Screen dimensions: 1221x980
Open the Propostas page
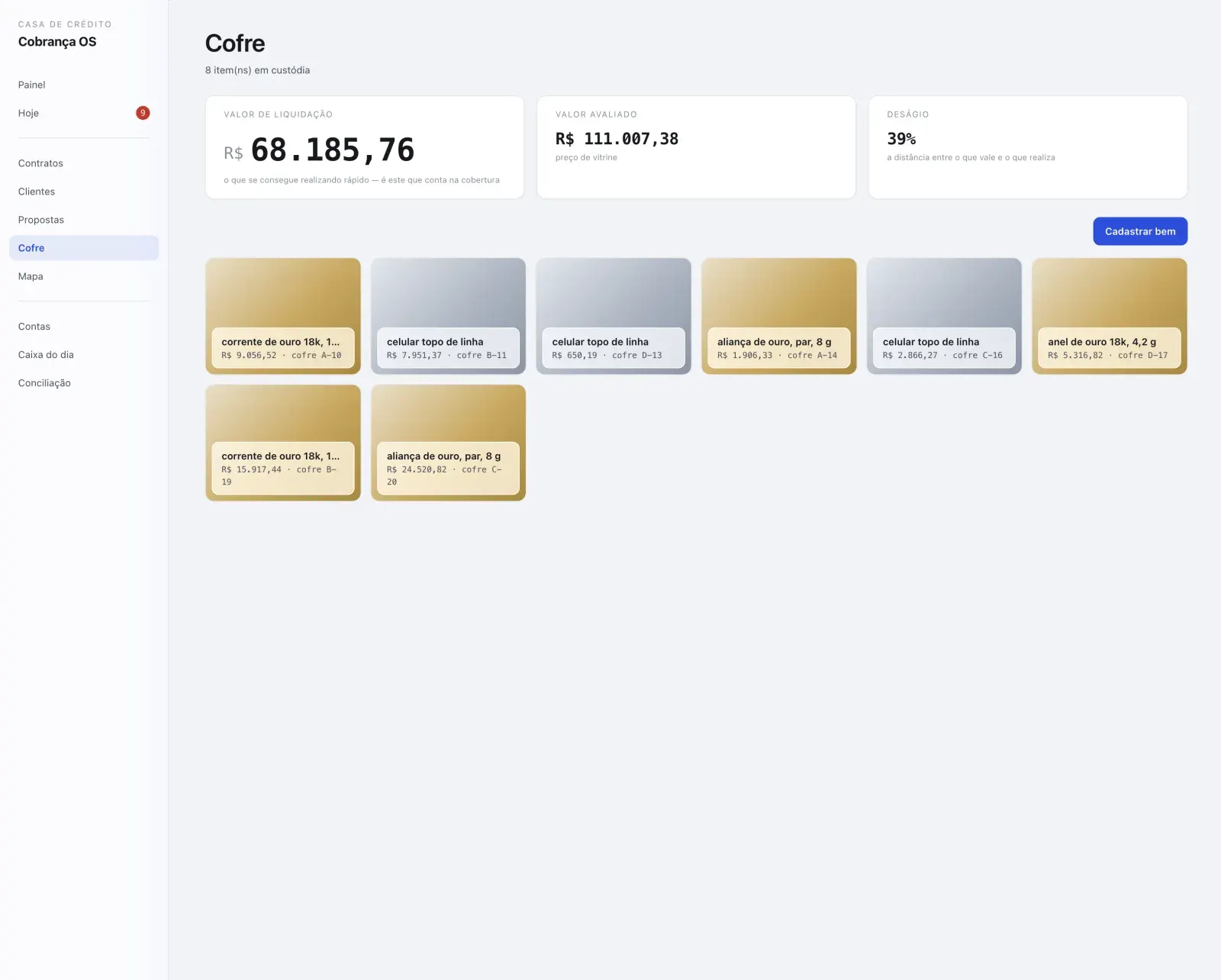tap(84, 220)
